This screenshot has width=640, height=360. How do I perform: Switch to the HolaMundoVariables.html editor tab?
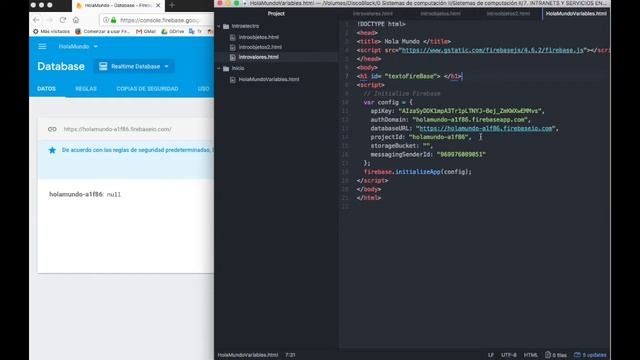pyautogui.click(x=576, y=13)
